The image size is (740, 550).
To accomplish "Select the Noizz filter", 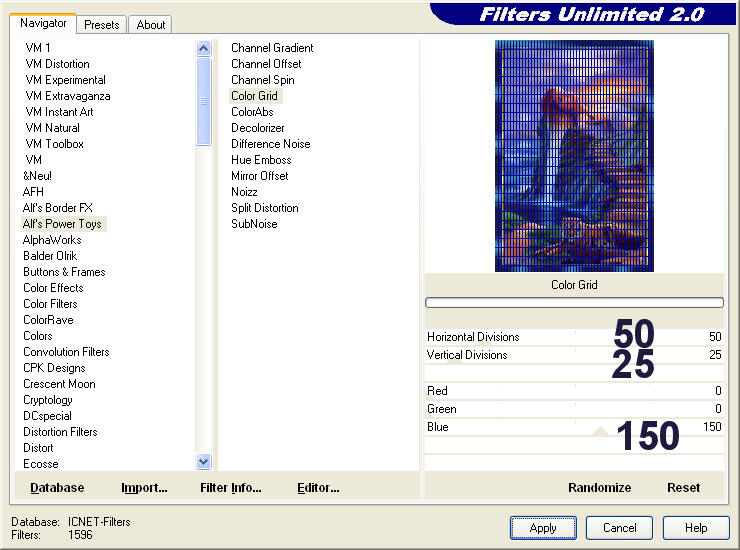I will pyautogui.click(x=244, y=193).
